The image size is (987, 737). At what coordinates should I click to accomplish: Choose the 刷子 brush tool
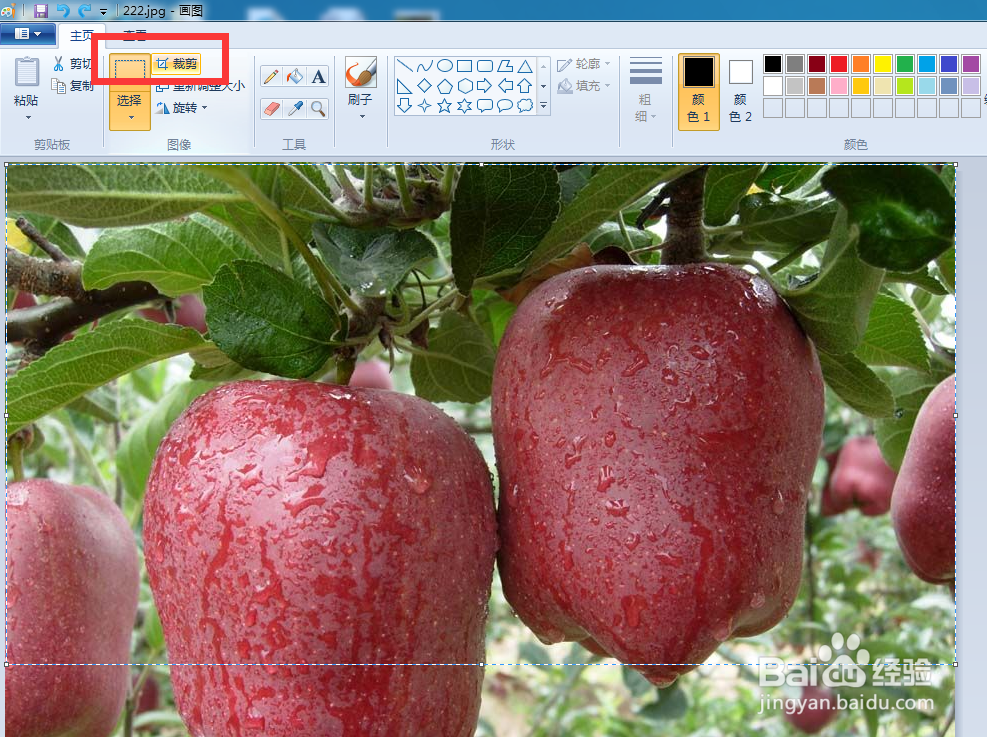coord(361,73)
